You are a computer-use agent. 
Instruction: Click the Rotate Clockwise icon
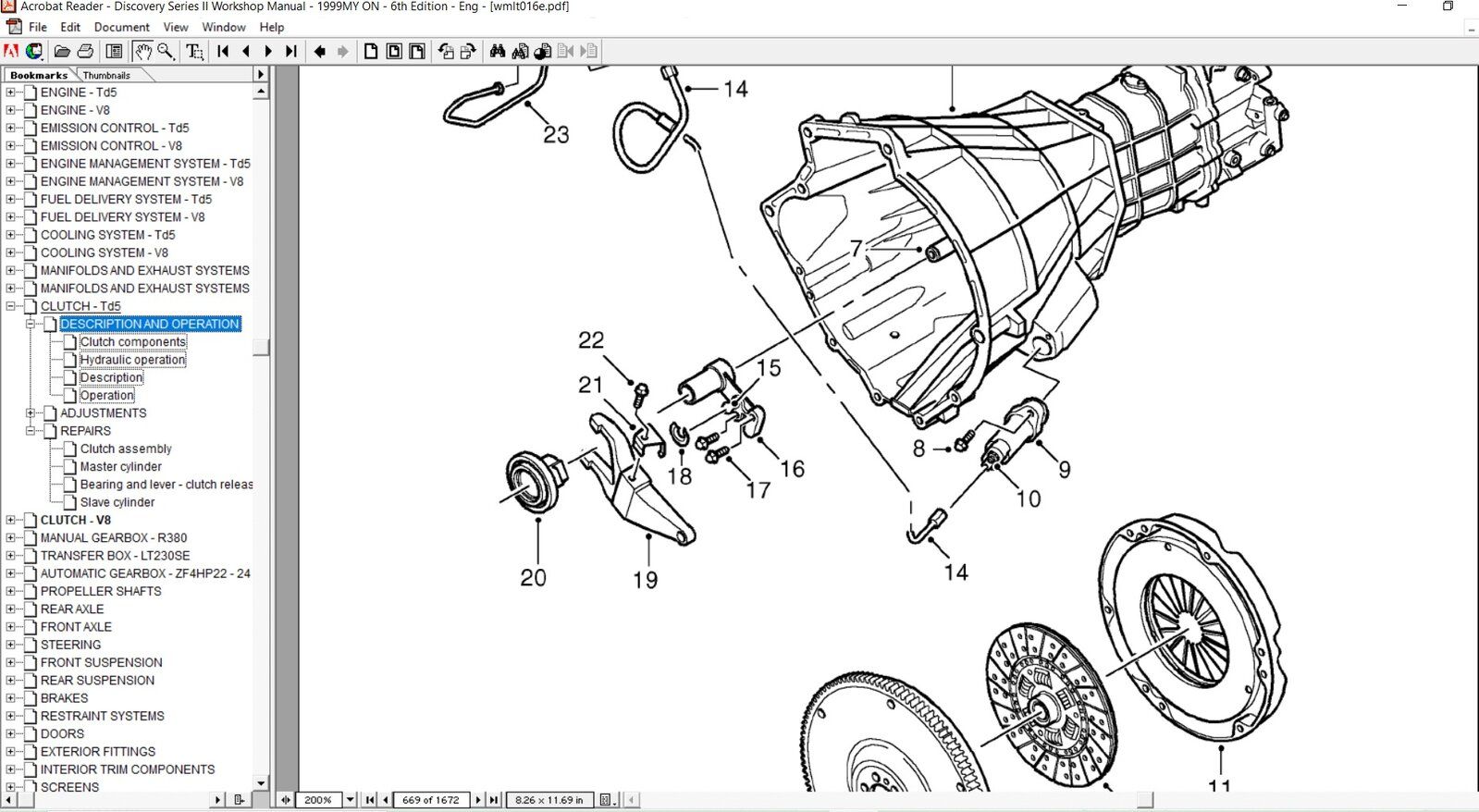point(468,51)
